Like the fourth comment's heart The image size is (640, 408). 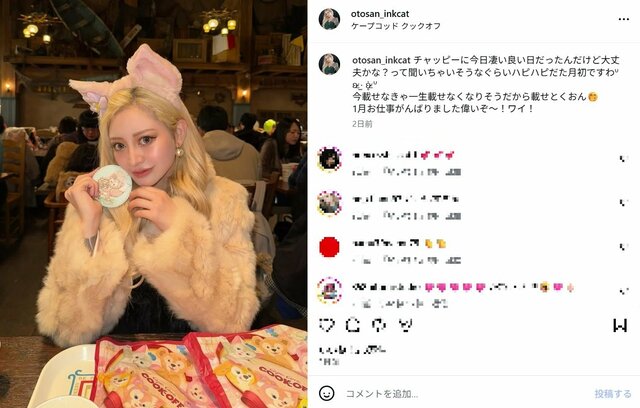pos(623,290)
